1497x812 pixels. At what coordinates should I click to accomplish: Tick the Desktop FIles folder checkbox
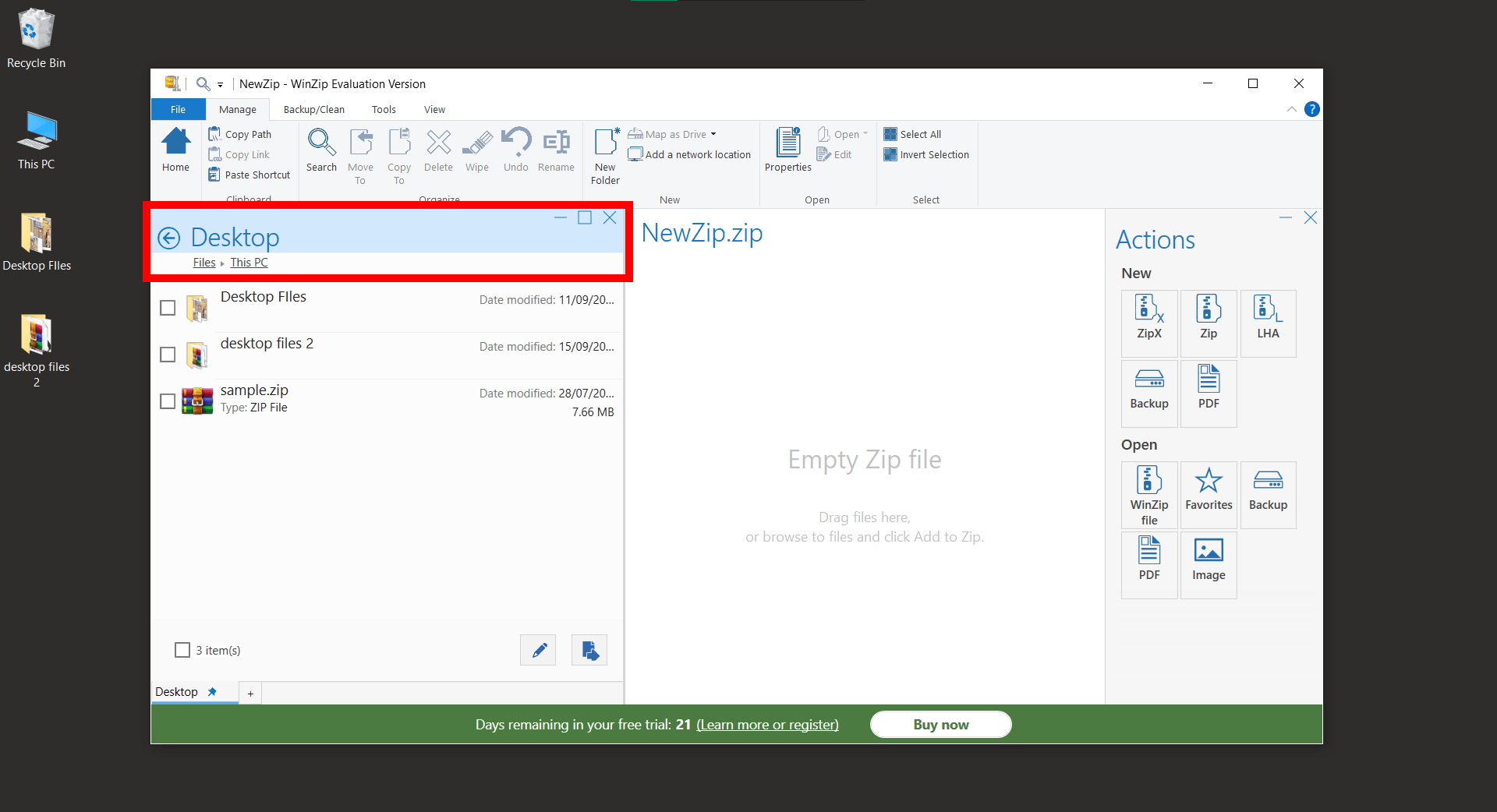pyautogui.click(x=167, y=308)
